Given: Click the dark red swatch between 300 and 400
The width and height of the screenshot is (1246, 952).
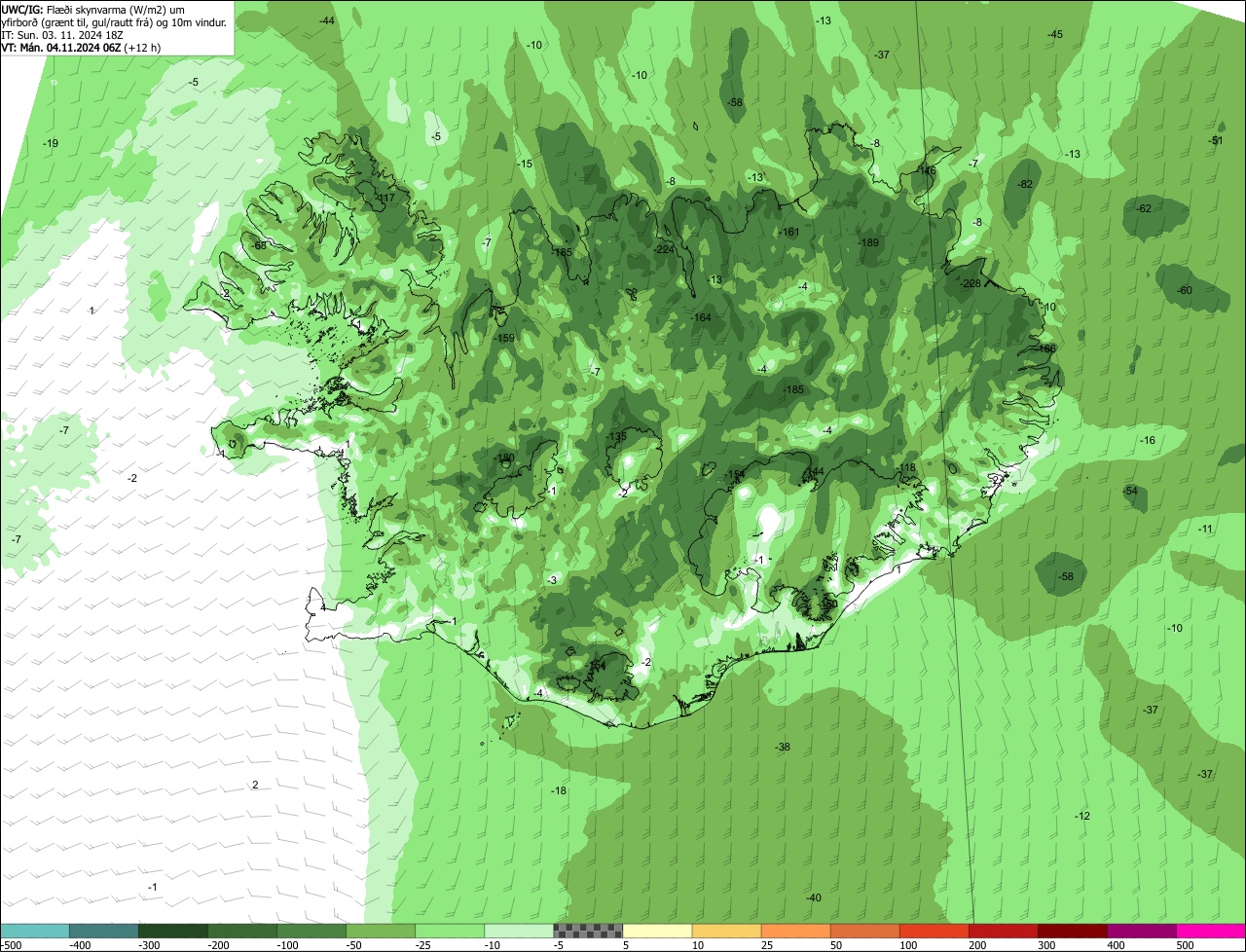Looking at the screenshot, I should pos(1072,931).
